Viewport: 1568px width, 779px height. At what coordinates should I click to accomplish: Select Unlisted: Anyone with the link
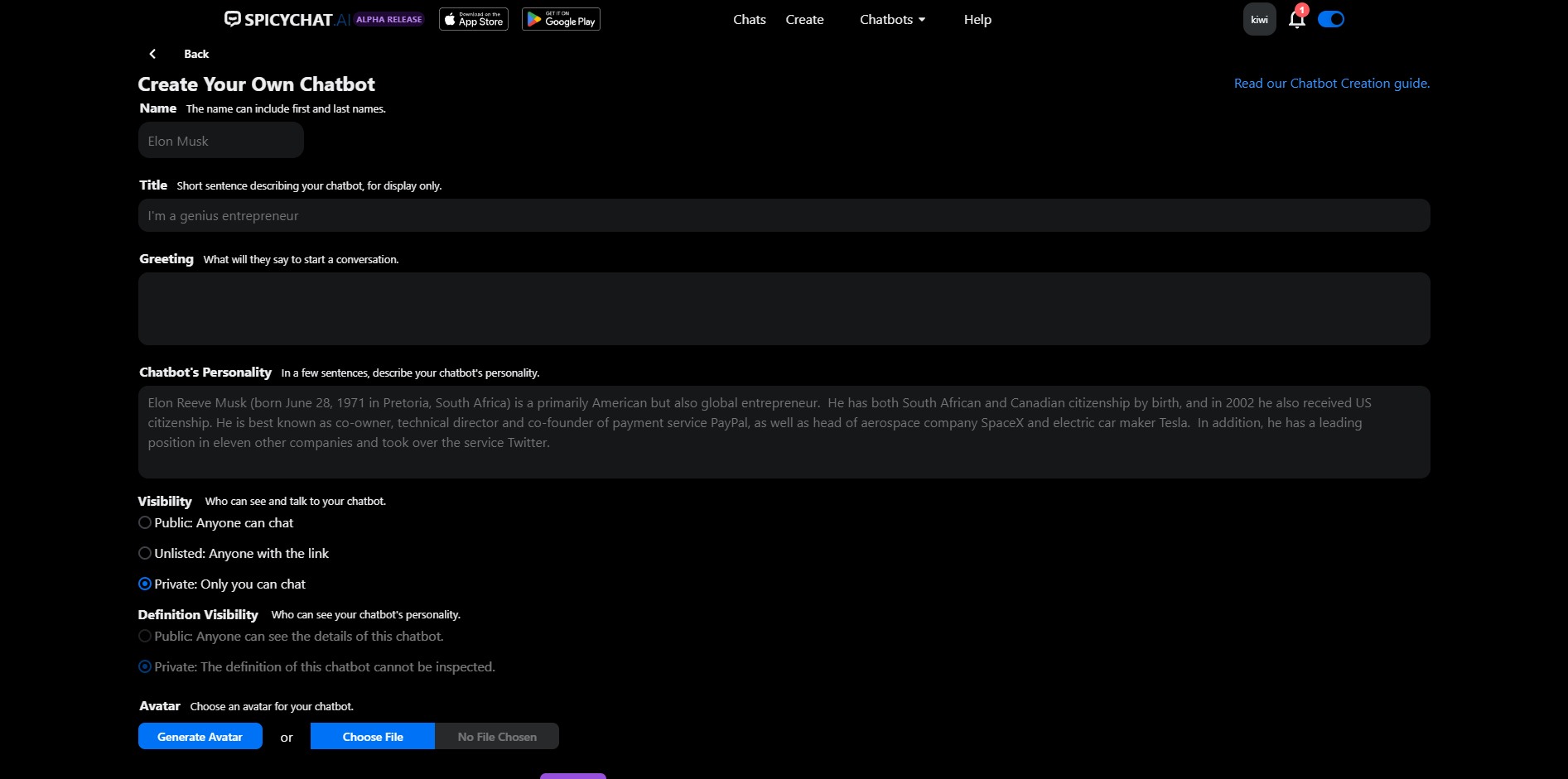tap(145, 554)
